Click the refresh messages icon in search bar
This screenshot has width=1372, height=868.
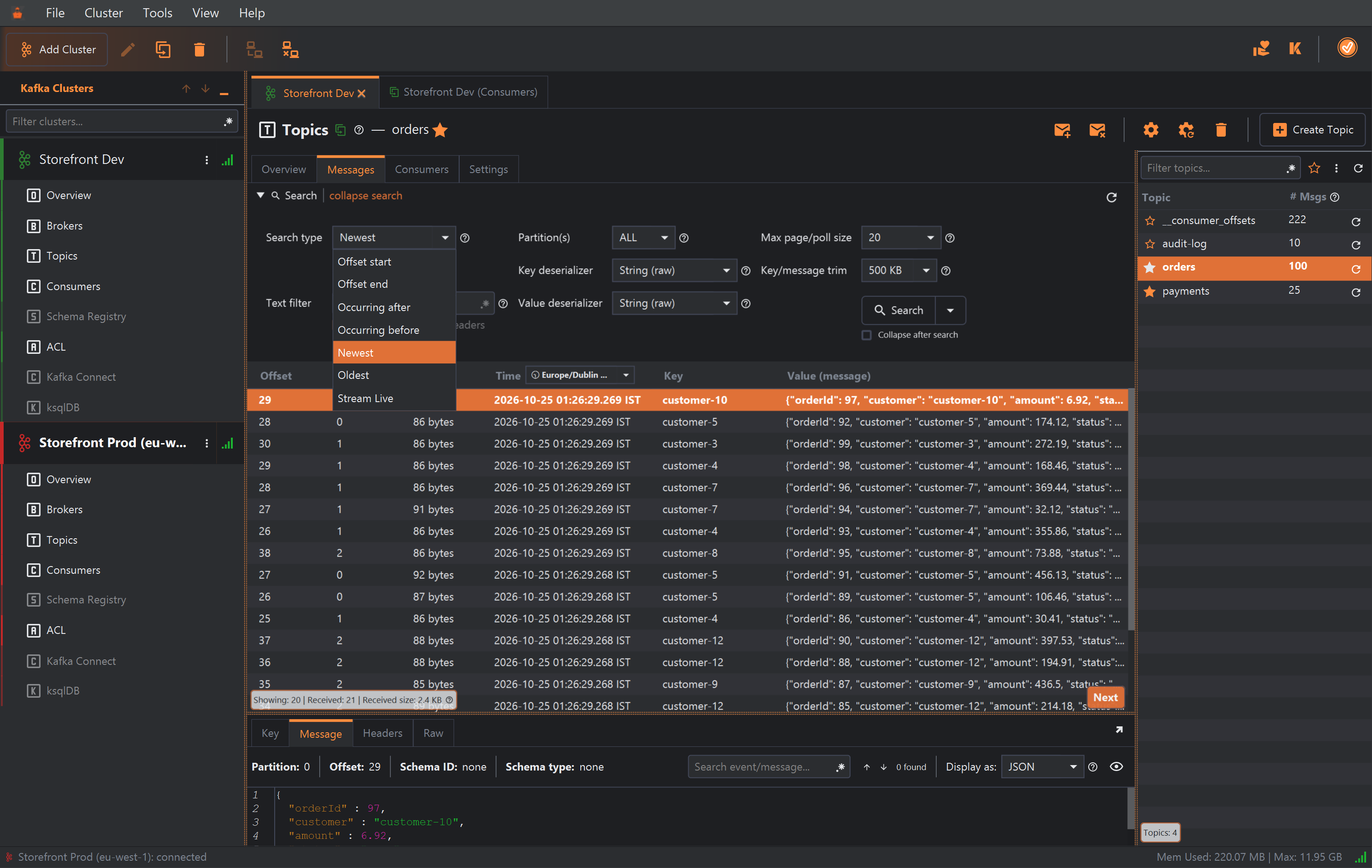point(1111,197)
